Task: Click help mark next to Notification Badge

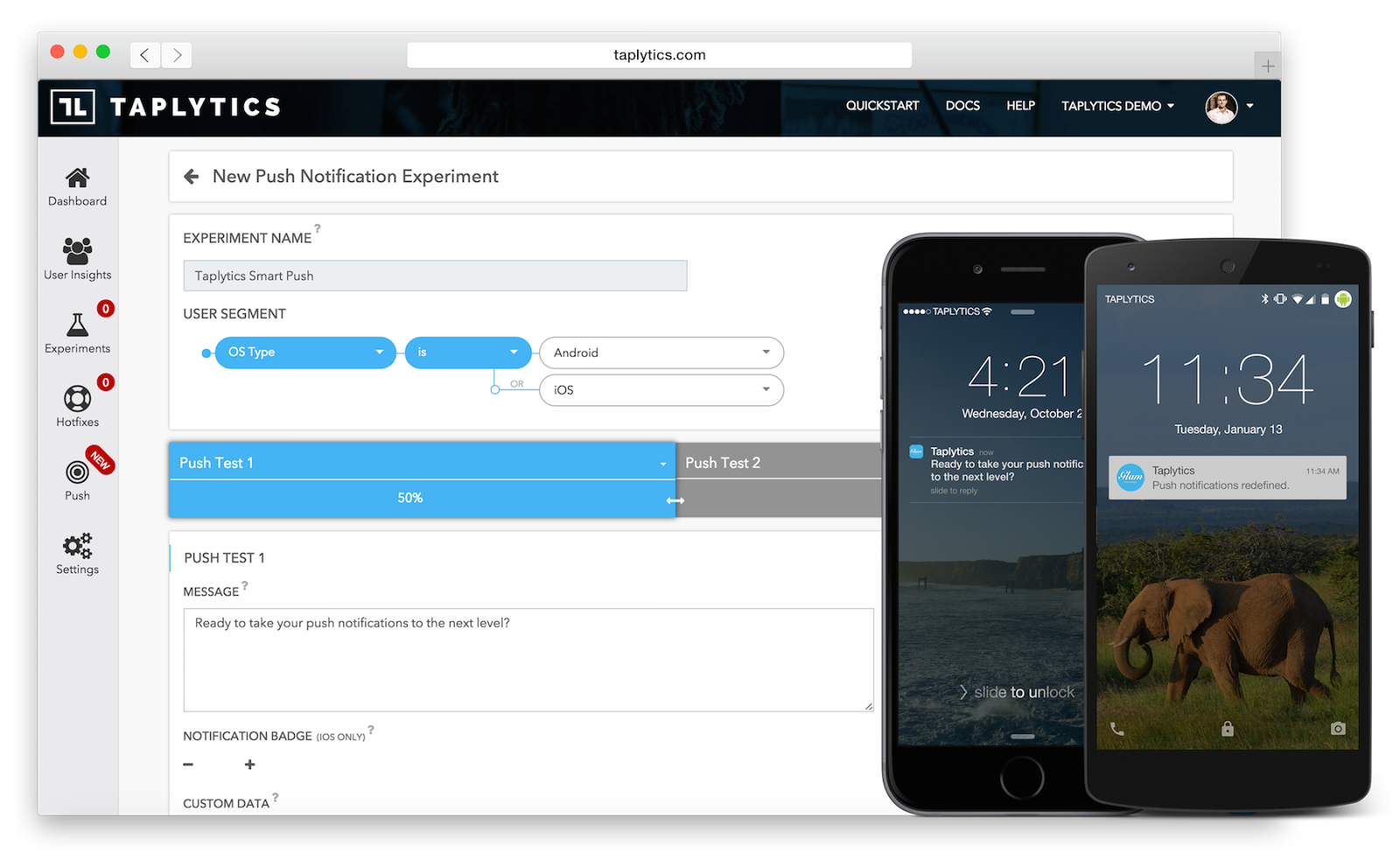Action: point(371,729)
